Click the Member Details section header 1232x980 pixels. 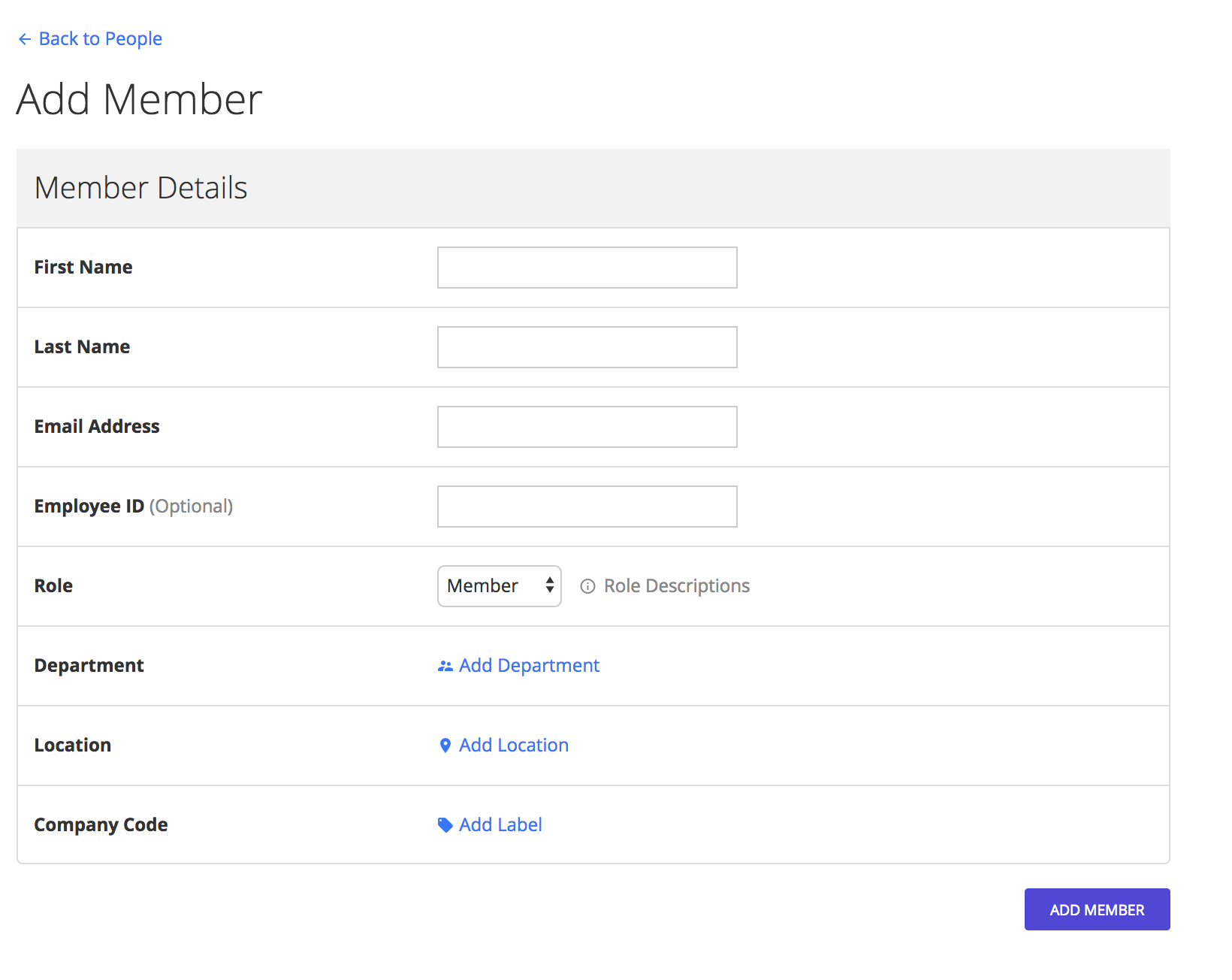(141, 188)
